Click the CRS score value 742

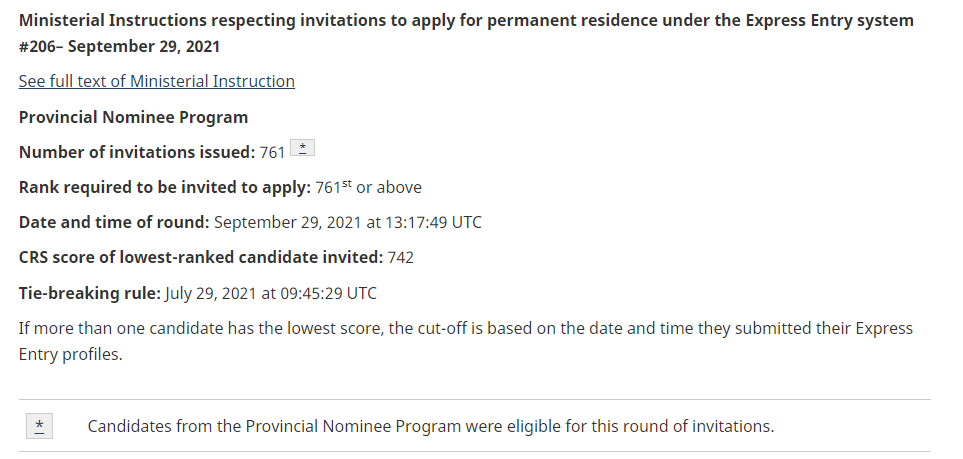[401, 257]
